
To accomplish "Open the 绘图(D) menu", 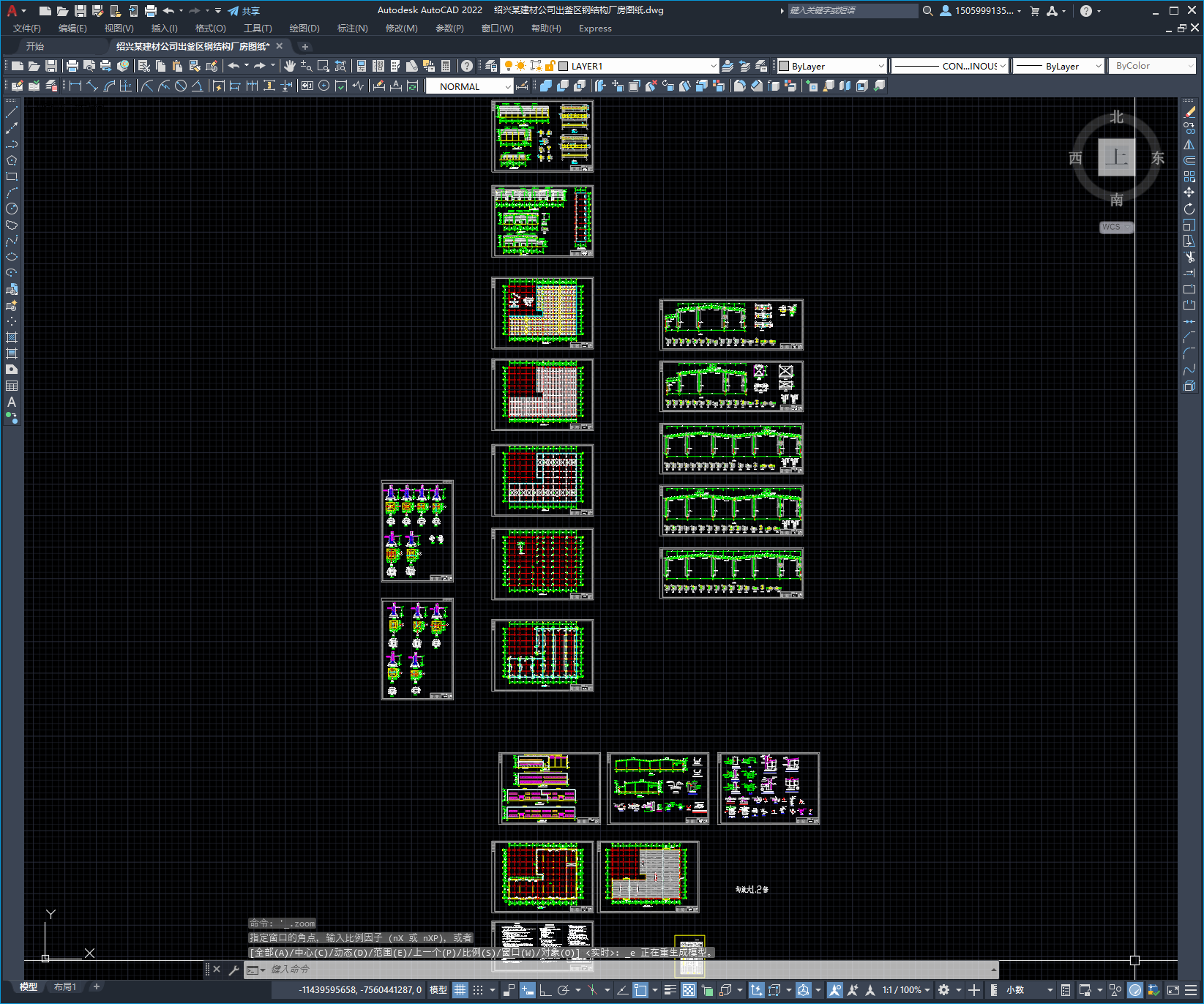I will pos(304,29).
